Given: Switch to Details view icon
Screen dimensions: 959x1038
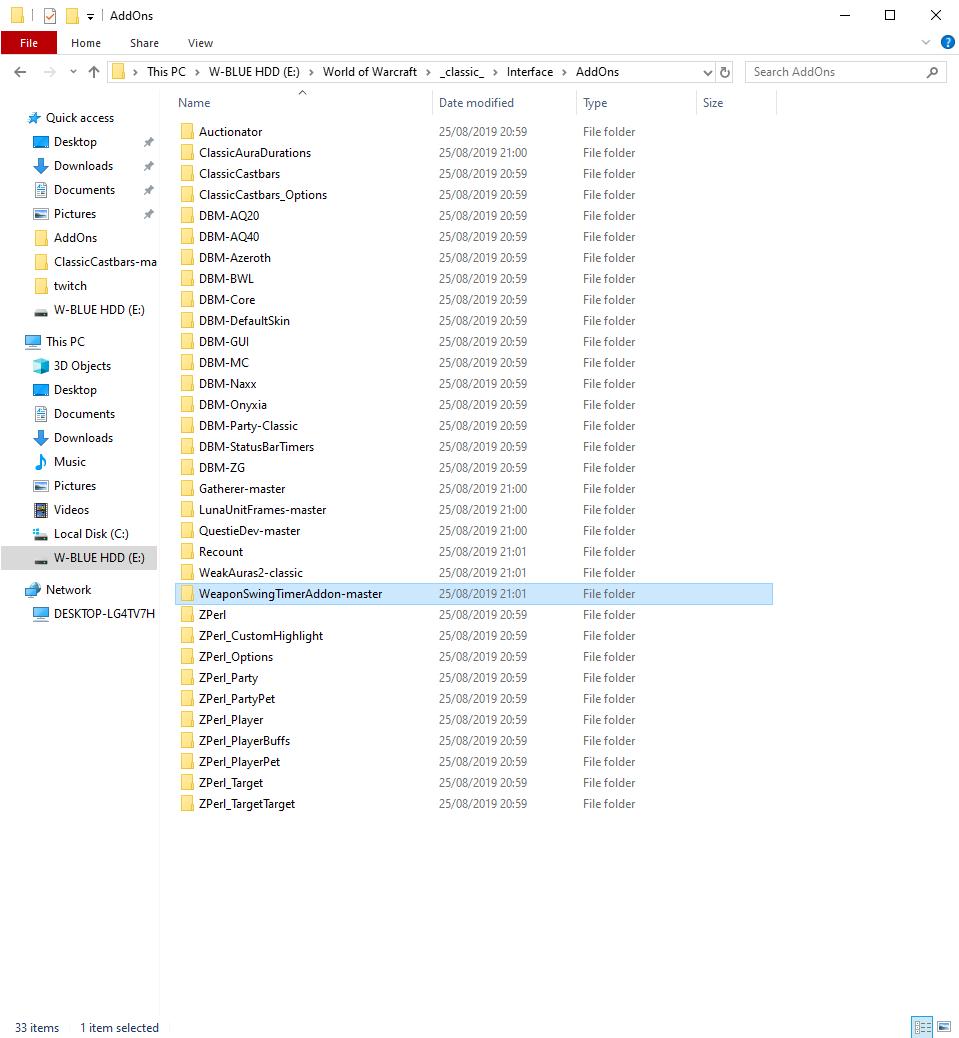Looking at the screenshot, I should tap(922, 1027).
